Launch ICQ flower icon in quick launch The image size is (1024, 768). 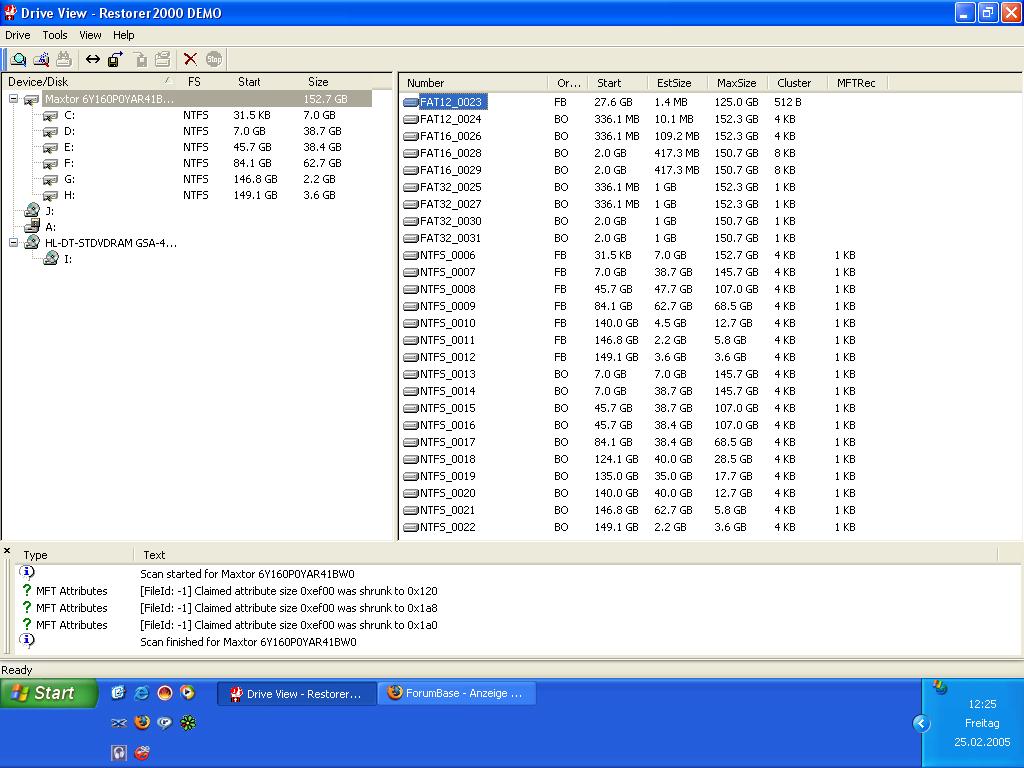(x=188, y=723)
